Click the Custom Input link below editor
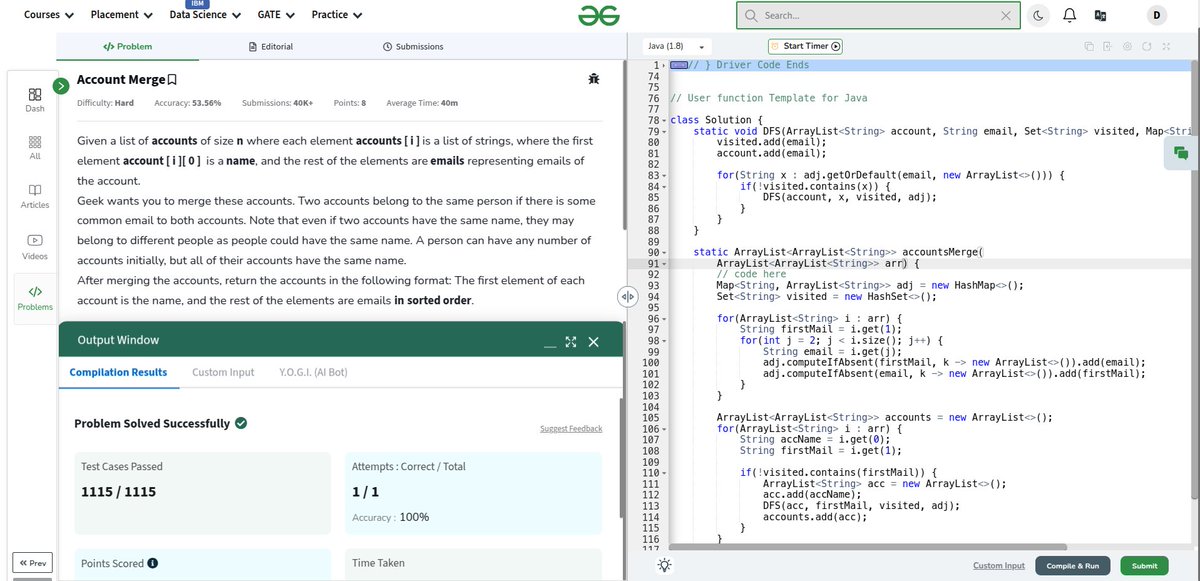Viewport: 1200px width, 581px height. [x=998, y=566]
